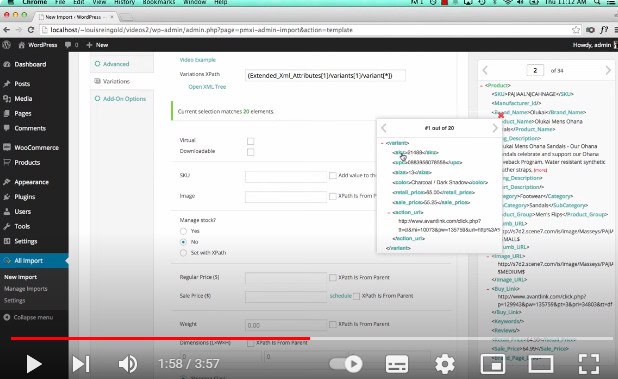
Task: Open sale price schedule link
Action: point(341,295)
